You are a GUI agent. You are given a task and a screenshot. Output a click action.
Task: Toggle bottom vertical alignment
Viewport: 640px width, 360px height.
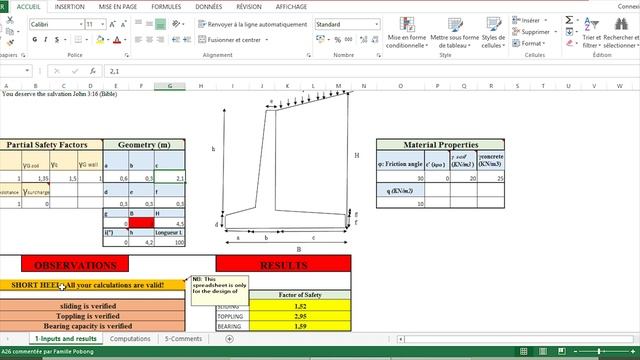[x=160, y=24]
